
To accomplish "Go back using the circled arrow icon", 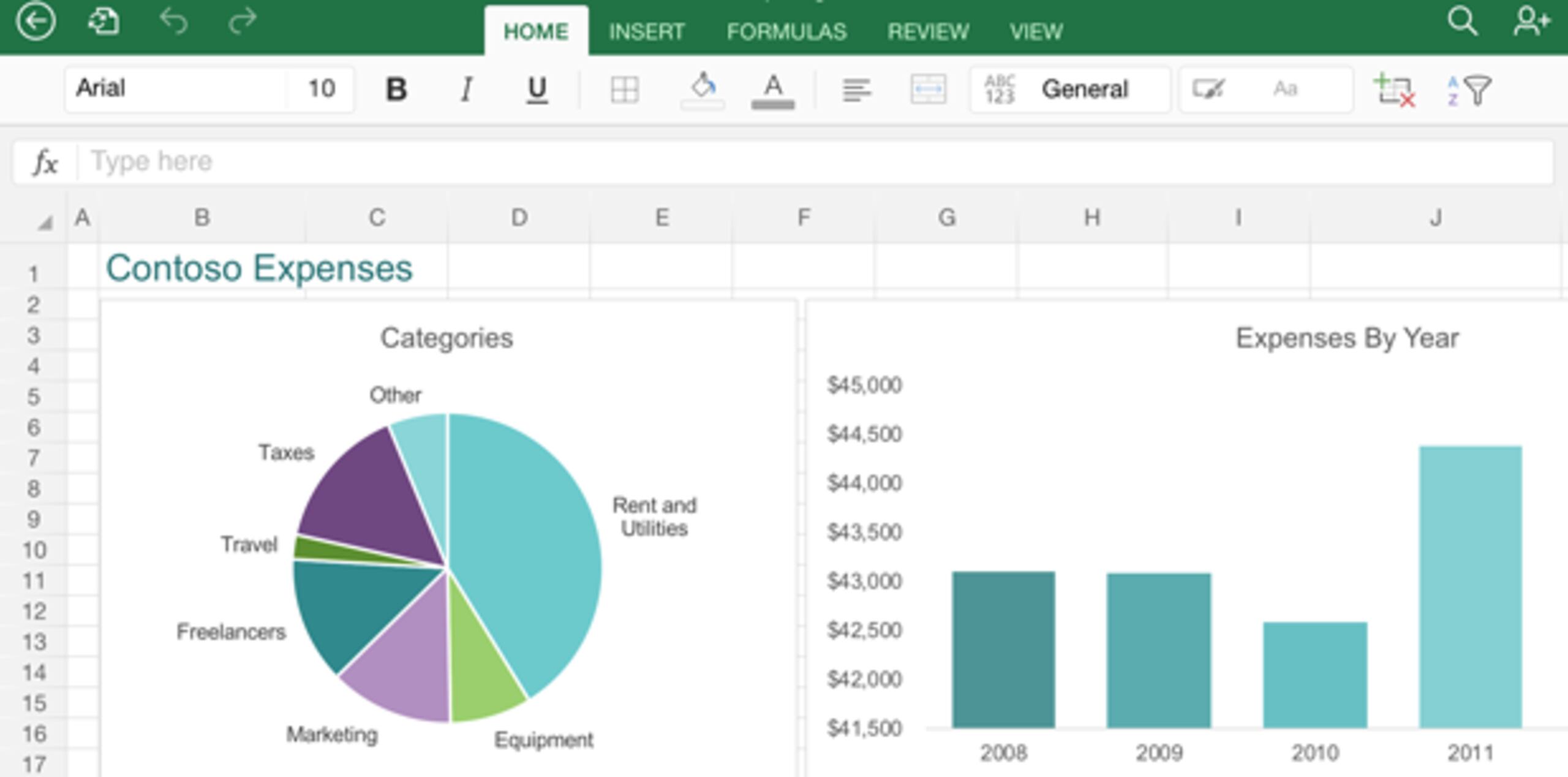I will tap(36, 21).
